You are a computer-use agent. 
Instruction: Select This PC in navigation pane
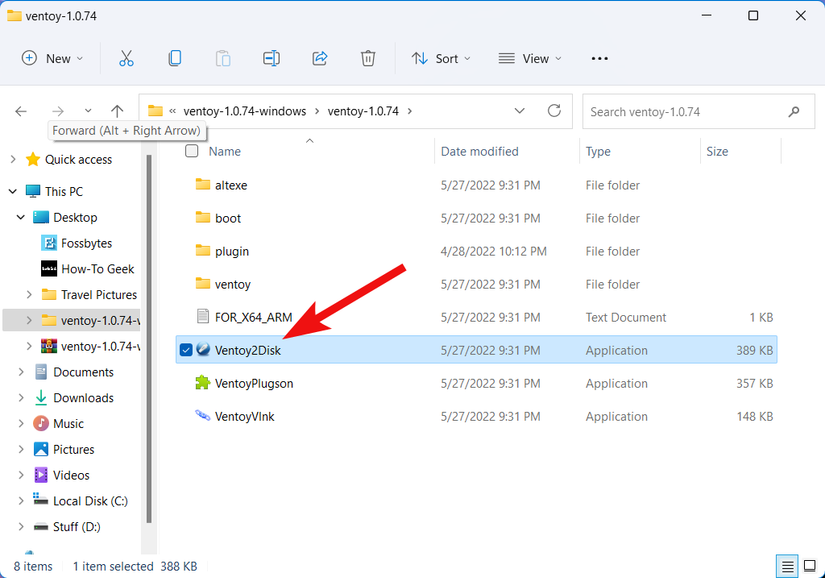(64, 191)
